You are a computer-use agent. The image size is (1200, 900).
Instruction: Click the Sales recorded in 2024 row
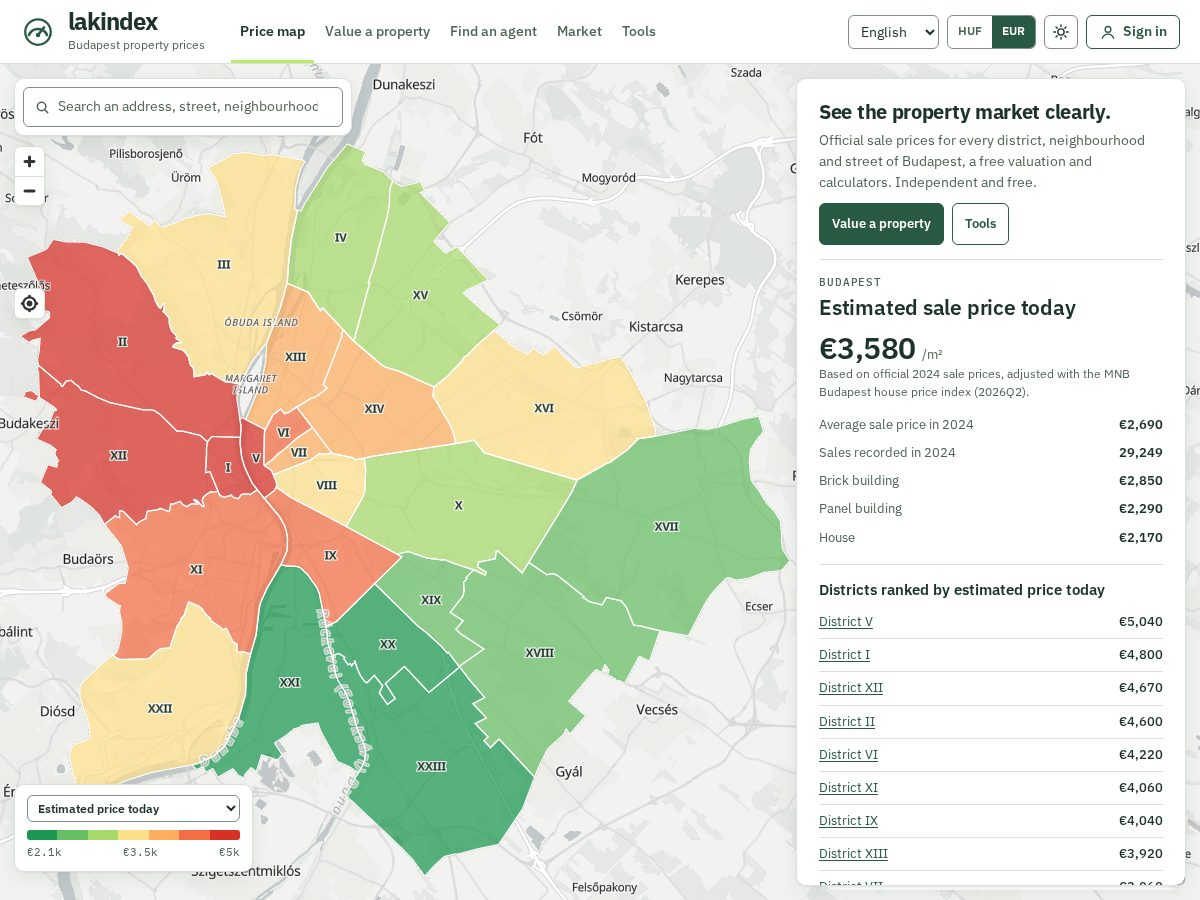point(991,453)
